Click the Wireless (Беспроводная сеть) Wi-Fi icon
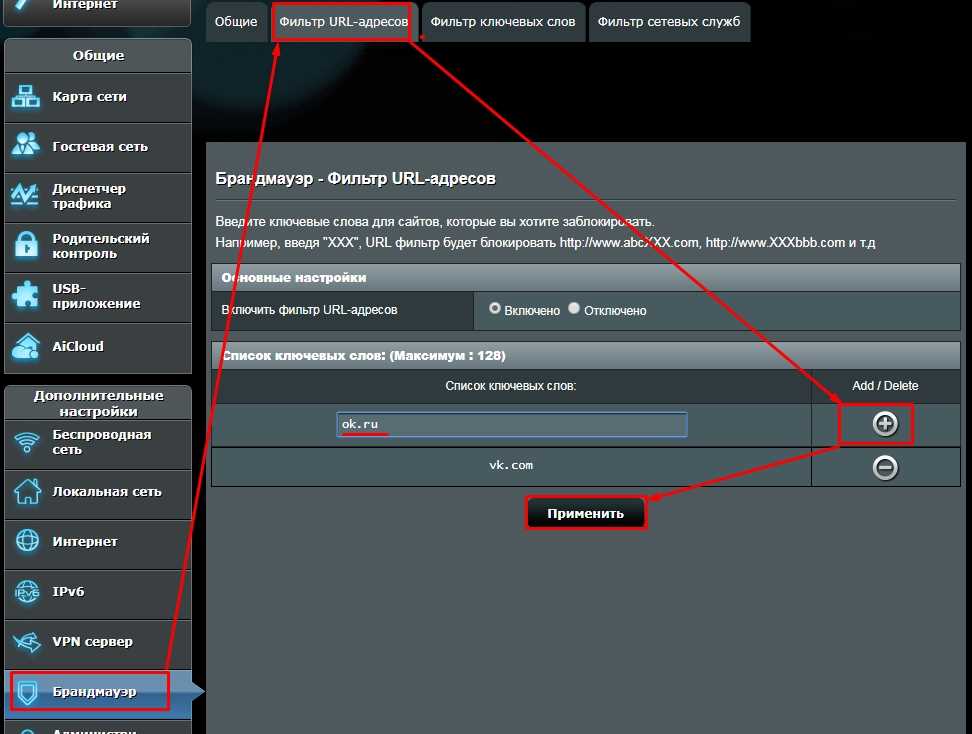Image resolution: width=972 pixels, height=734 pixels. coord(27,442)
